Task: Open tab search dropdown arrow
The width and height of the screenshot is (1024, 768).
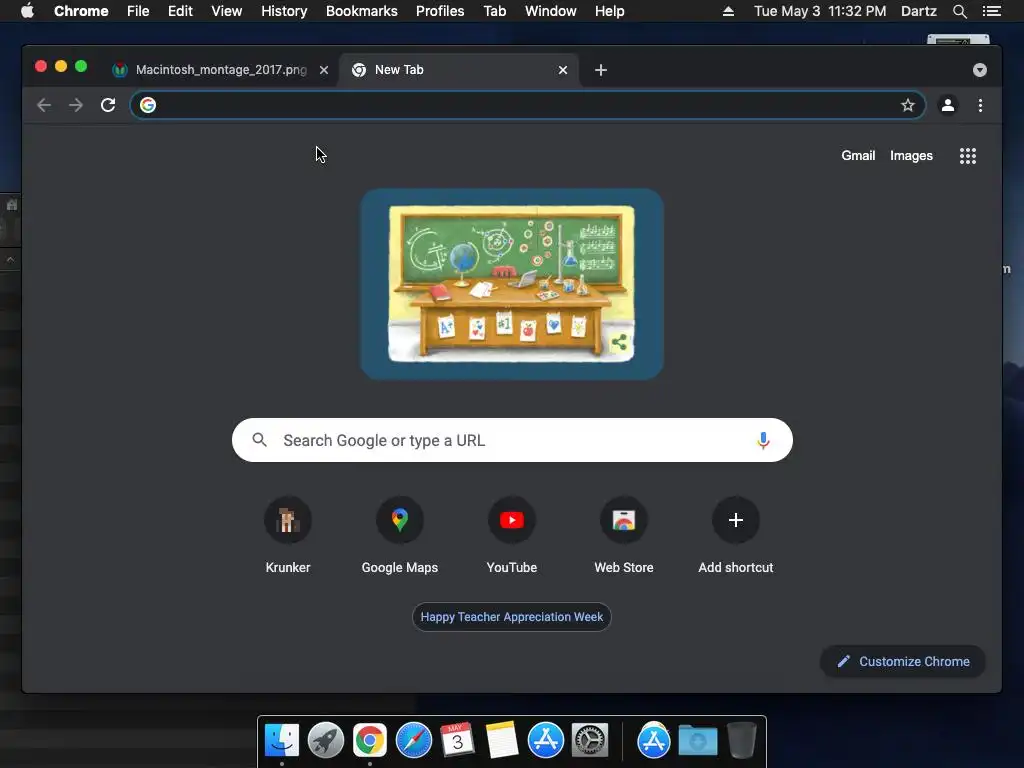Action: tap(980, 70)
